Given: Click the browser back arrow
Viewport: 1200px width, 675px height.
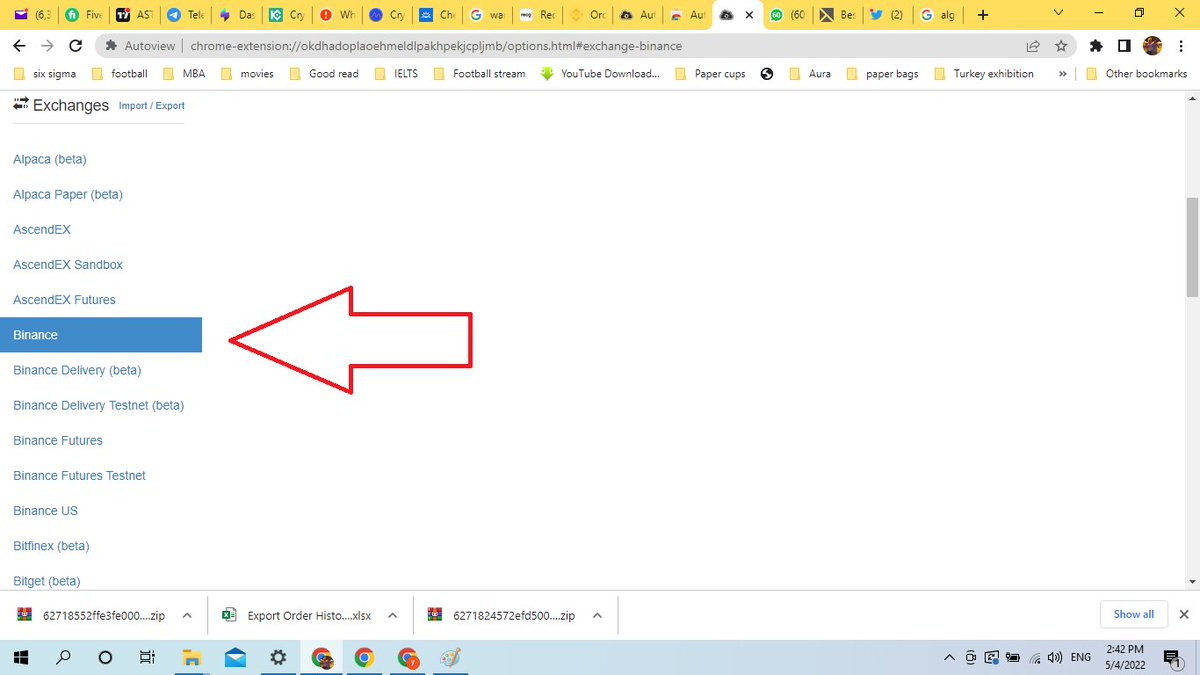Looking at the screenshot, I should click(19, 46).
